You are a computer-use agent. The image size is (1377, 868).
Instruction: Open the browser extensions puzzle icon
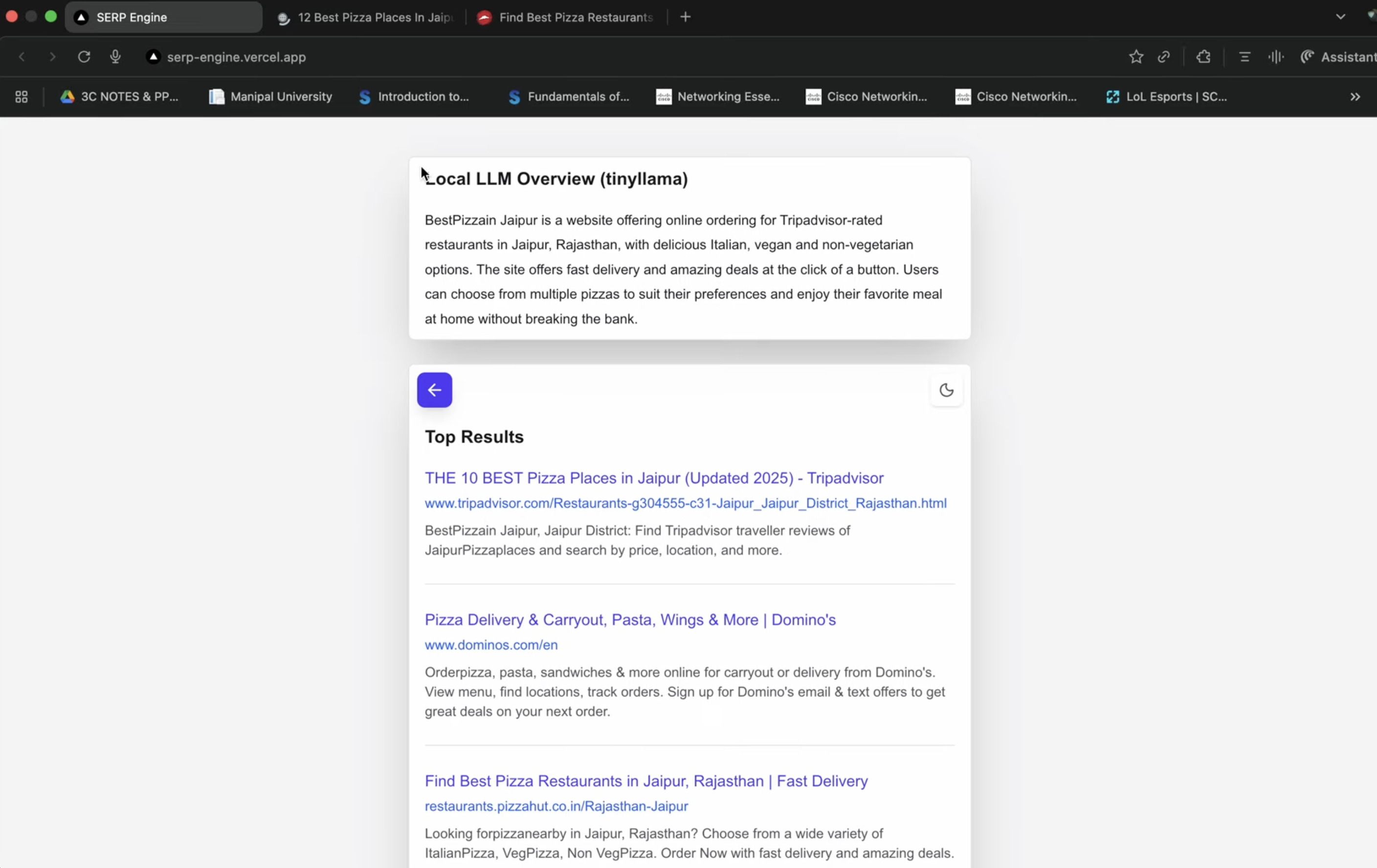[x=1204, y=57]
